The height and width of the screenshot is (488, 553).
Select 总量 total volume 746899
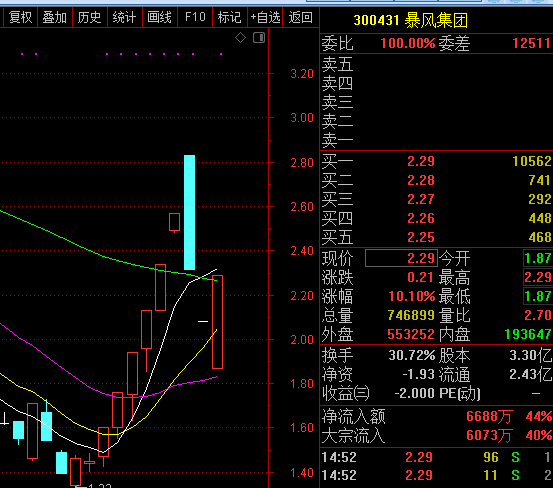coord(411,315)
